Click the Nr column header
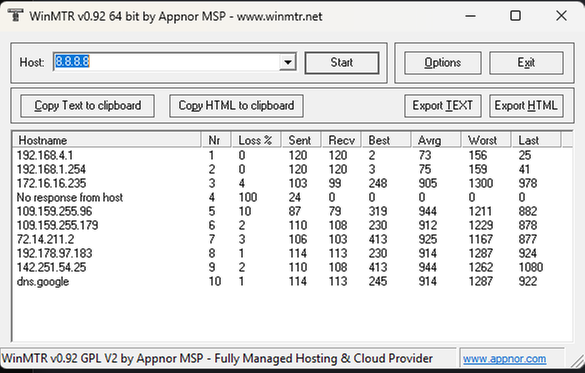The image size is (585, 373). click(216, 140)
